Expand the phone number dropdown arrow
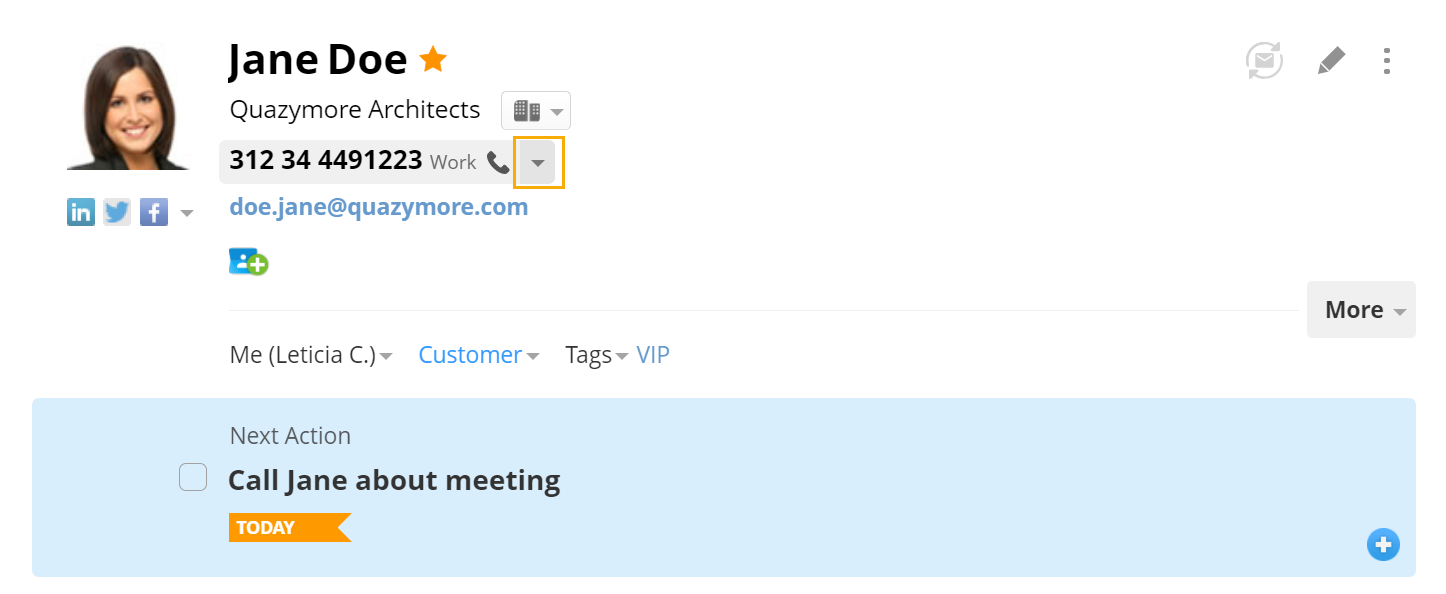Image resolution: width=1446 pixels, height=594 pixels. pyautogui.click(x=538, y=162)
